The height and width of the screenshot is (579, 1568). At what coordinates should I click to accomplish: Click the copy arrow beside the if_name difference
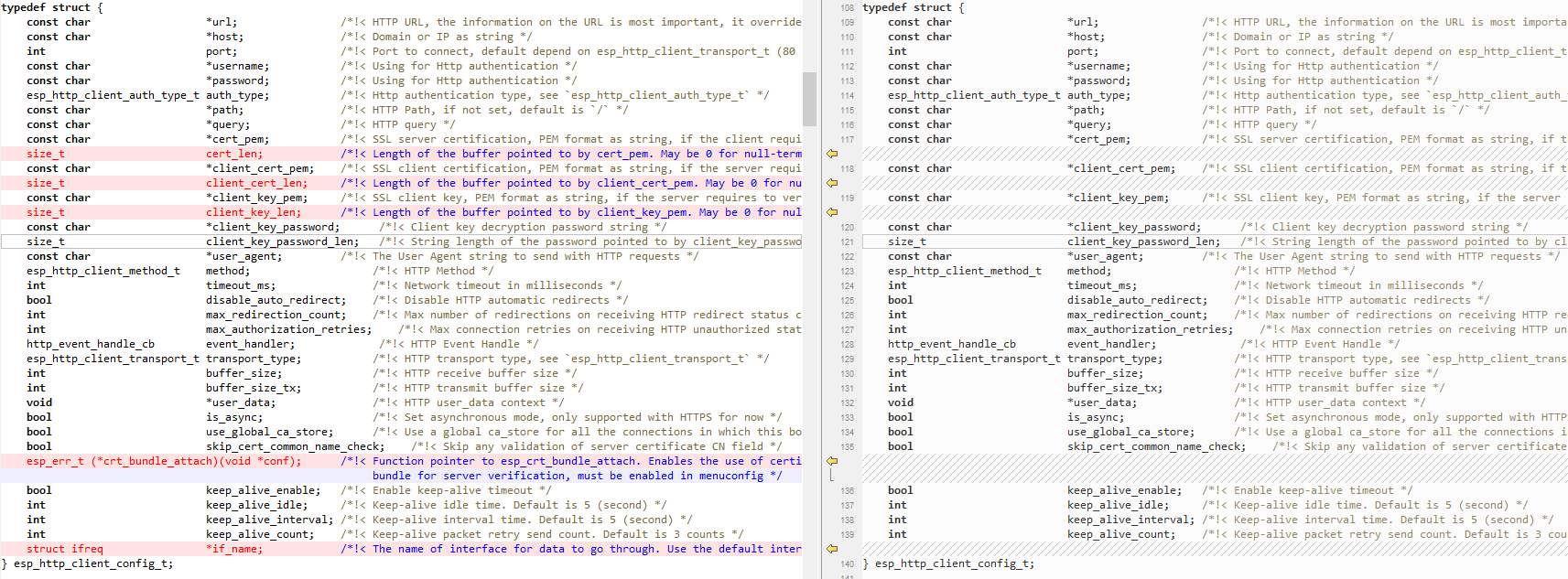coord(832,549)
